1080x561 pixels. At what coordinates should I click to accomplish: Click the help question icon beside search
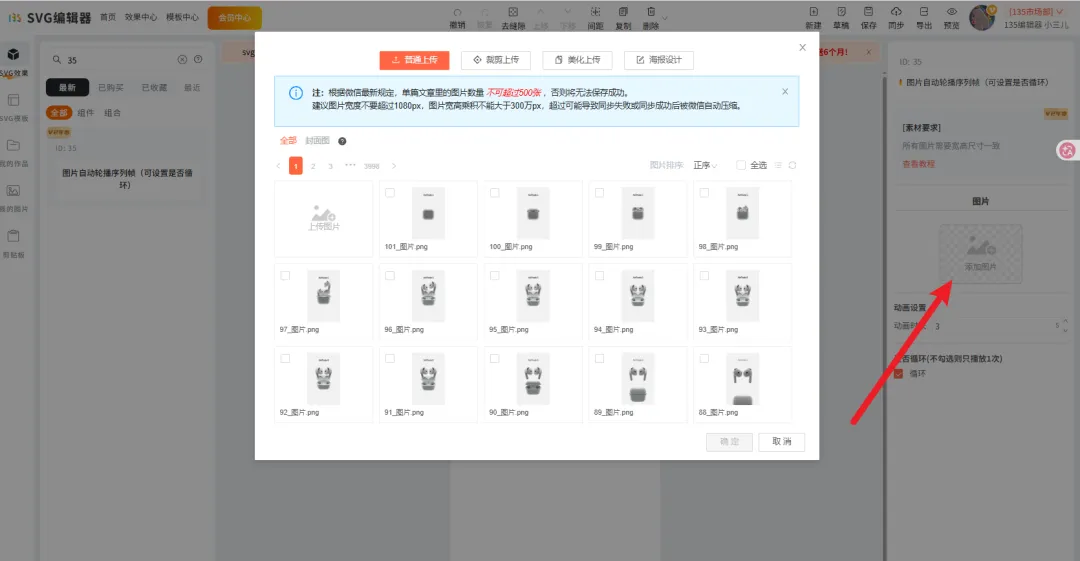(x=198, y=59)
